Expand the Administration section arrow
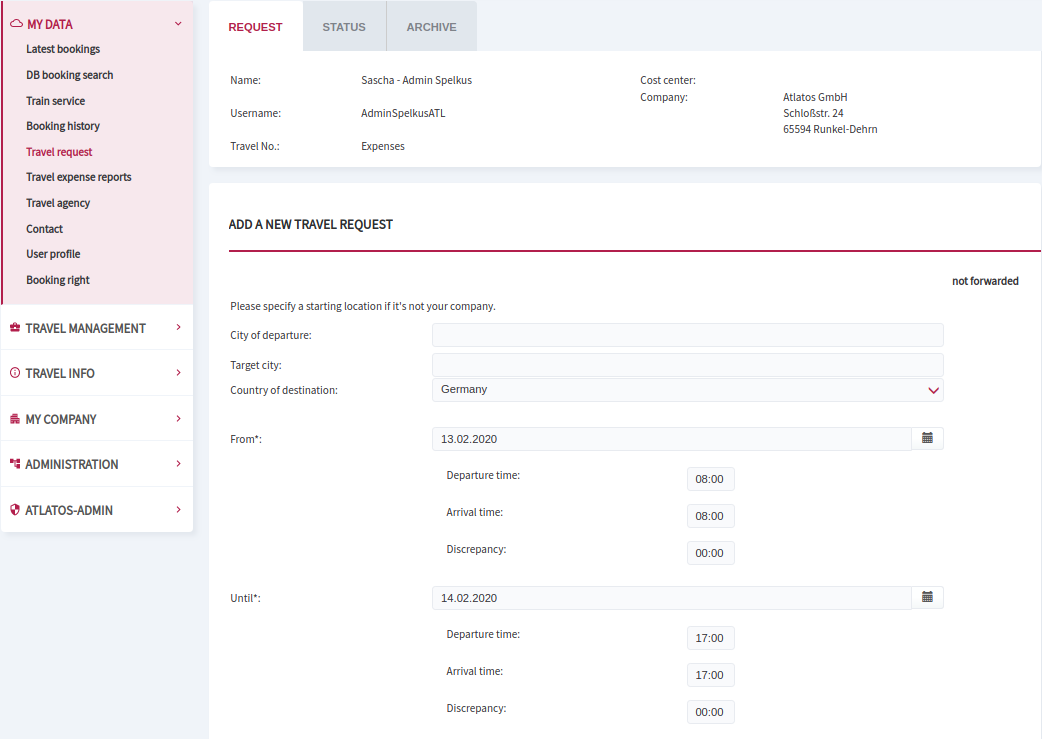The width and height of the screenshot is (1042, 739). (x=178, y=463)
